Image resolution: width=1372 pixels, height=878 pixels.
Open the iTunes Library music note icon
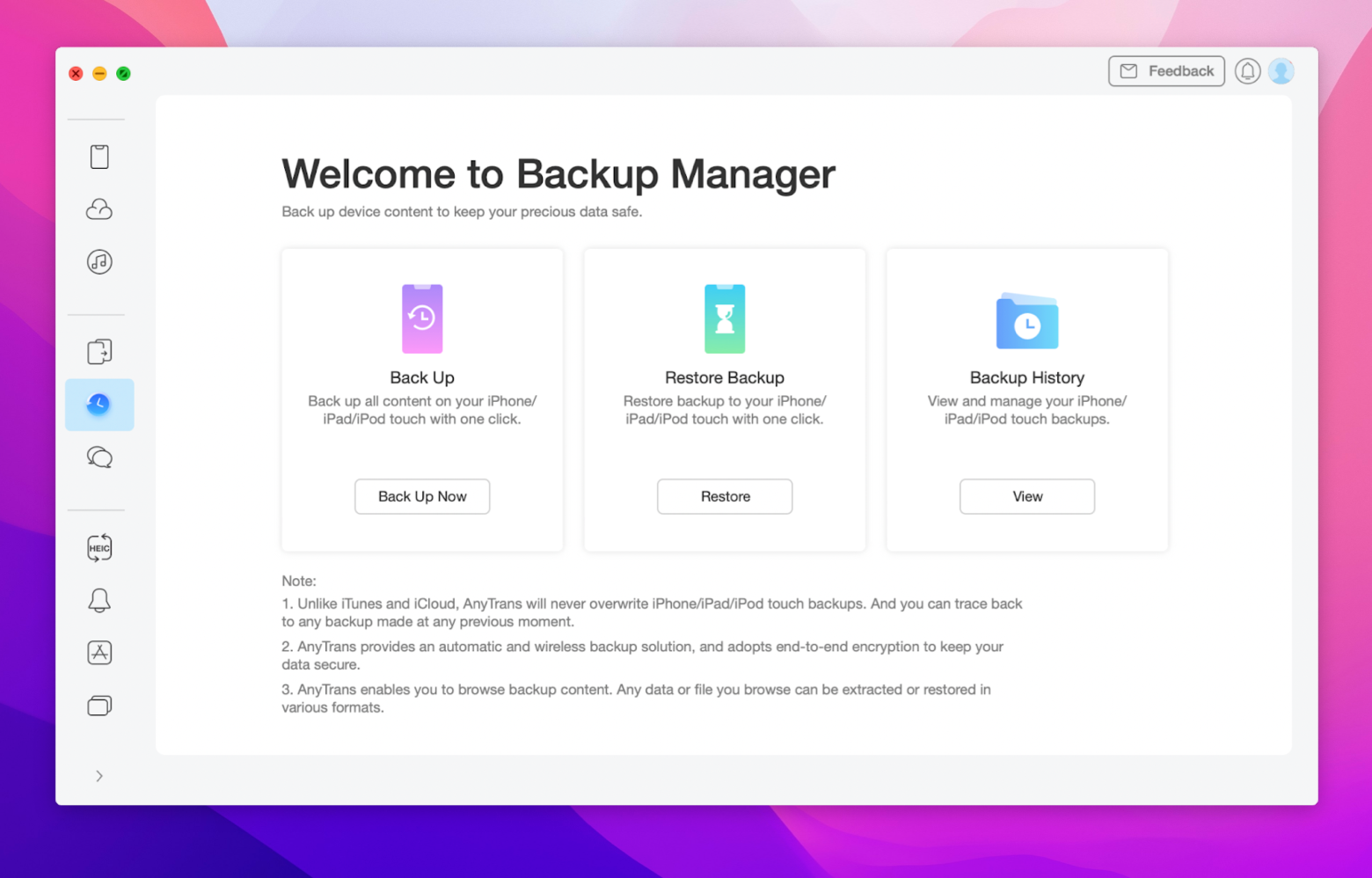[99, 262]
